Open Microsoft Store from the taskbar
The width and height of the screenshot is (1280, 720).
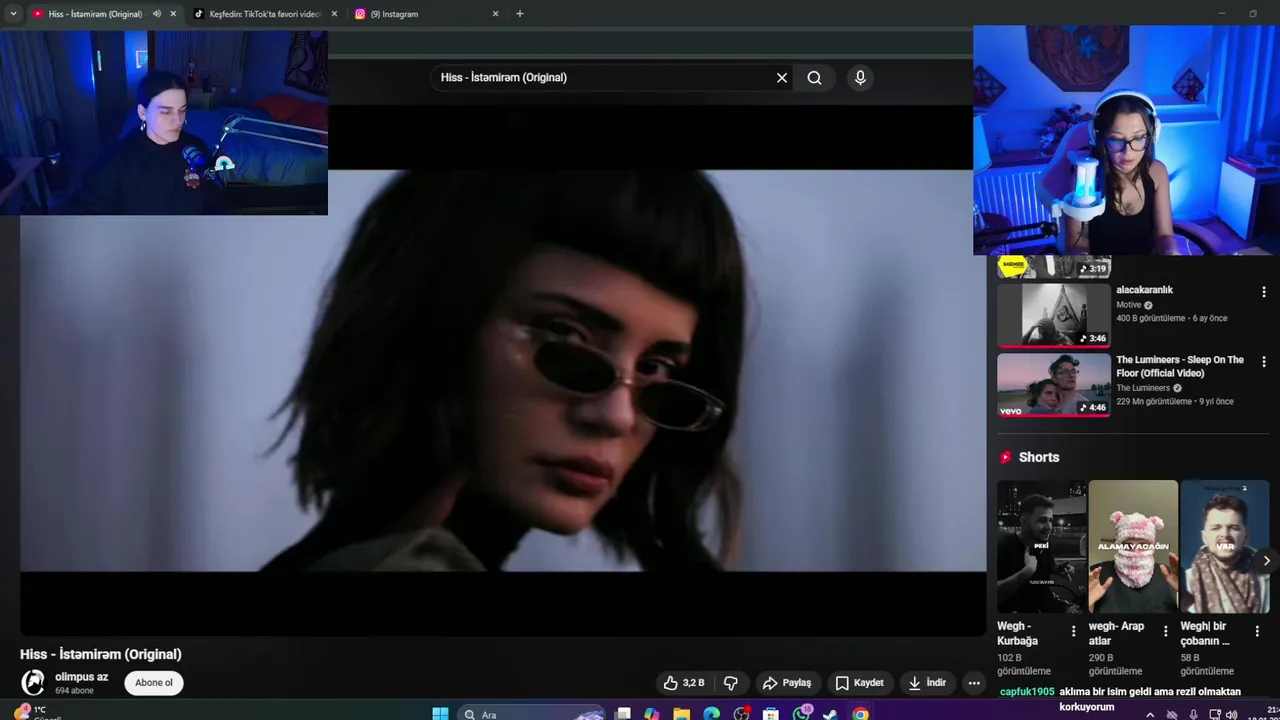point(770,714)
